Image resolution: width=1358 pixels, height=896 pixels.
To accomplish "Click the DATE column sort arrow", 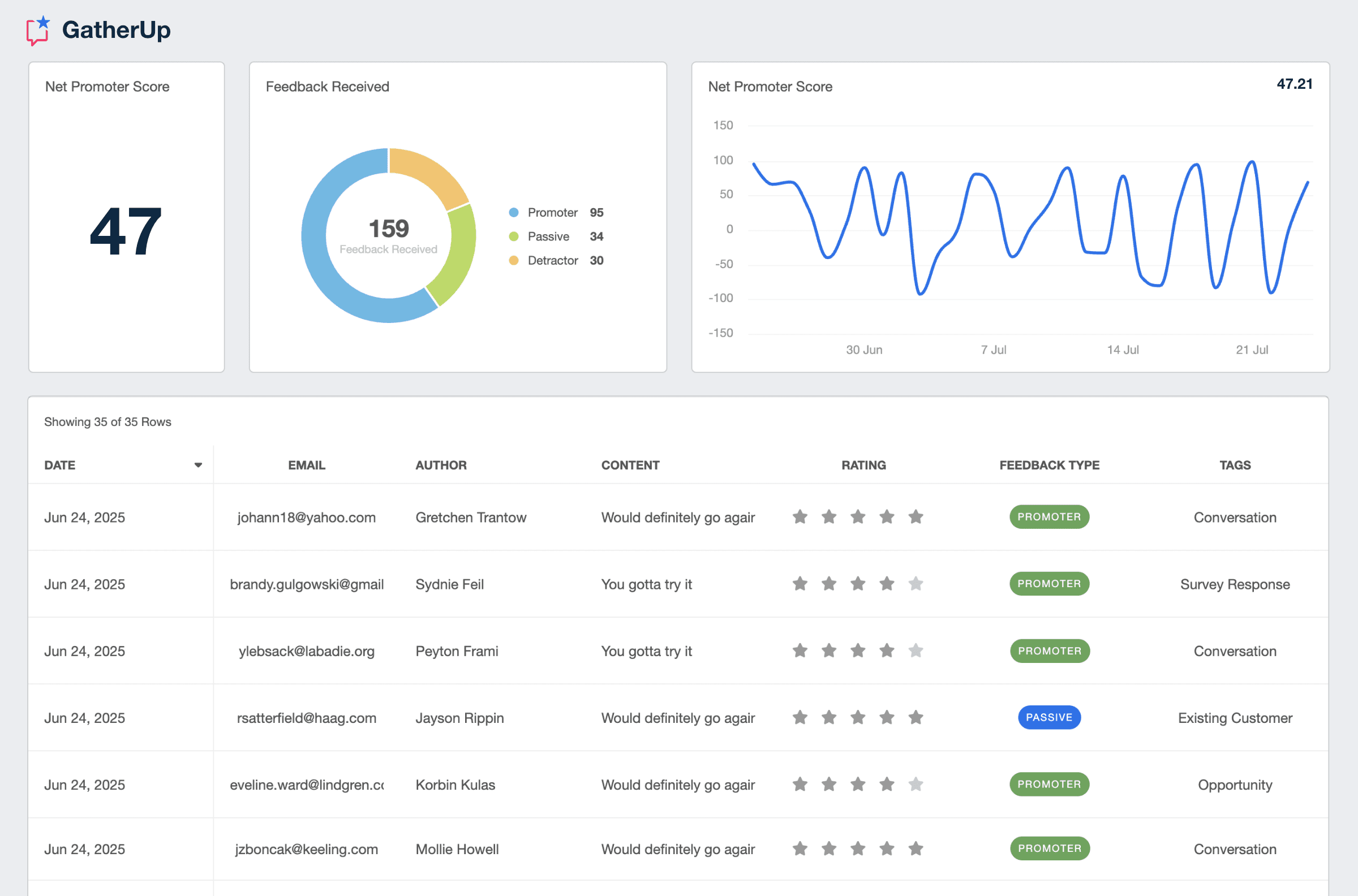I will click(197, 465).
